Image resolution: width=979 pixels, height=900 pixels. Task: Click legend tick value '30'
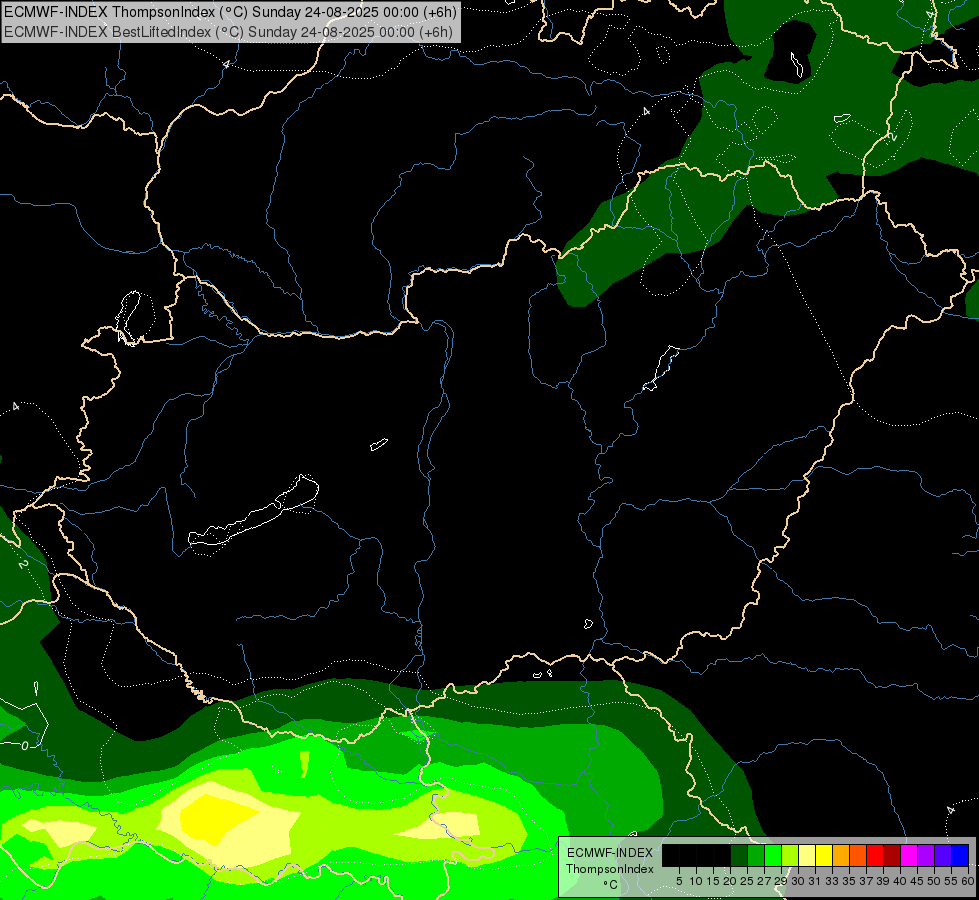point(797,881)
